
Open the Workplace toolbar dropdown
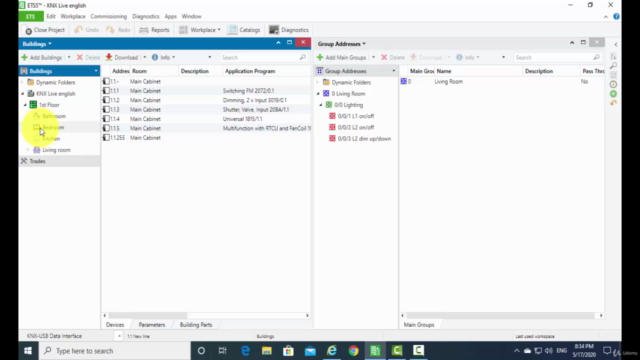(200, 30)
